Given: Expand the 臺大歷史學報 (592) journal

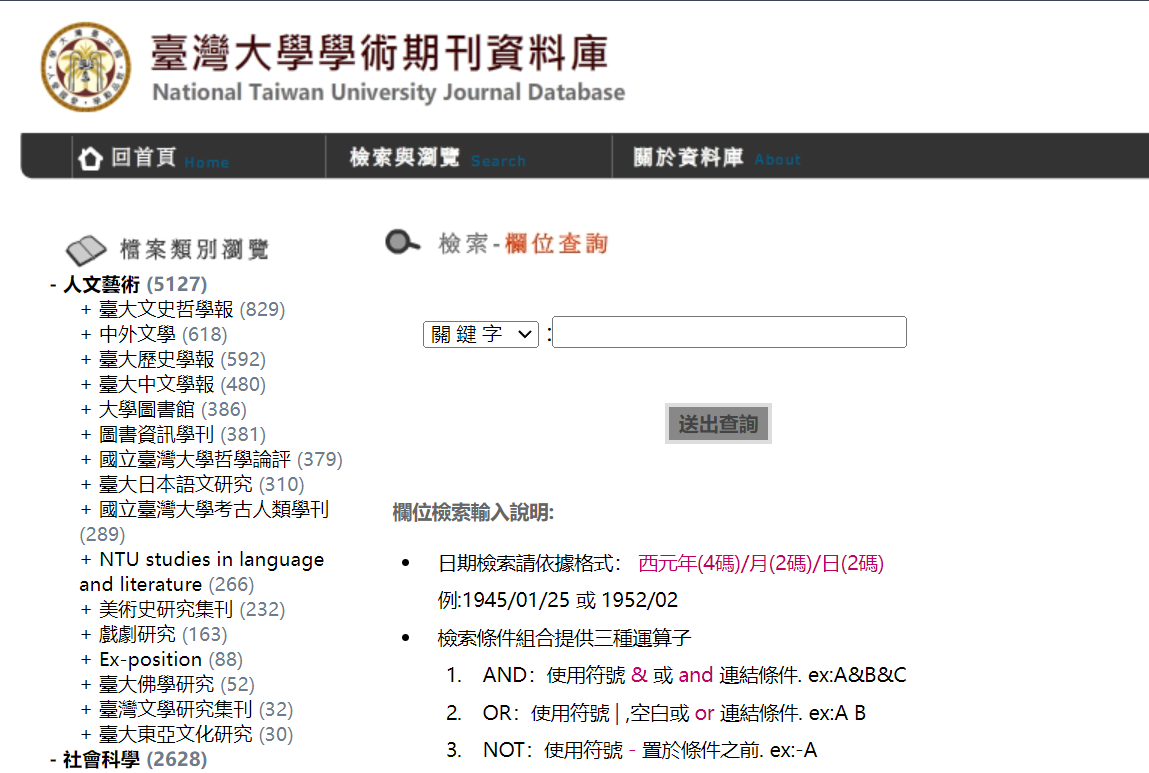Looking at the screenshot, I should click(173, 359).
